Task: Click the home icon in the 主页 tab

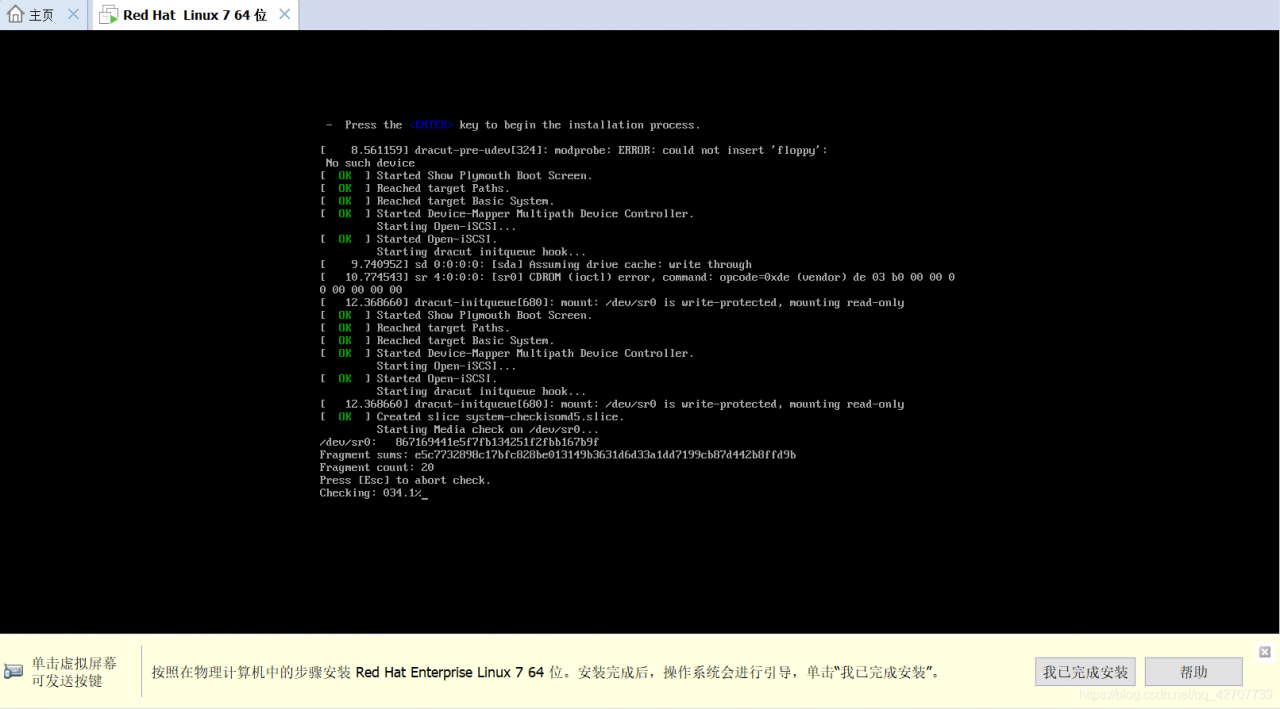Action: [x=15, y=15]
